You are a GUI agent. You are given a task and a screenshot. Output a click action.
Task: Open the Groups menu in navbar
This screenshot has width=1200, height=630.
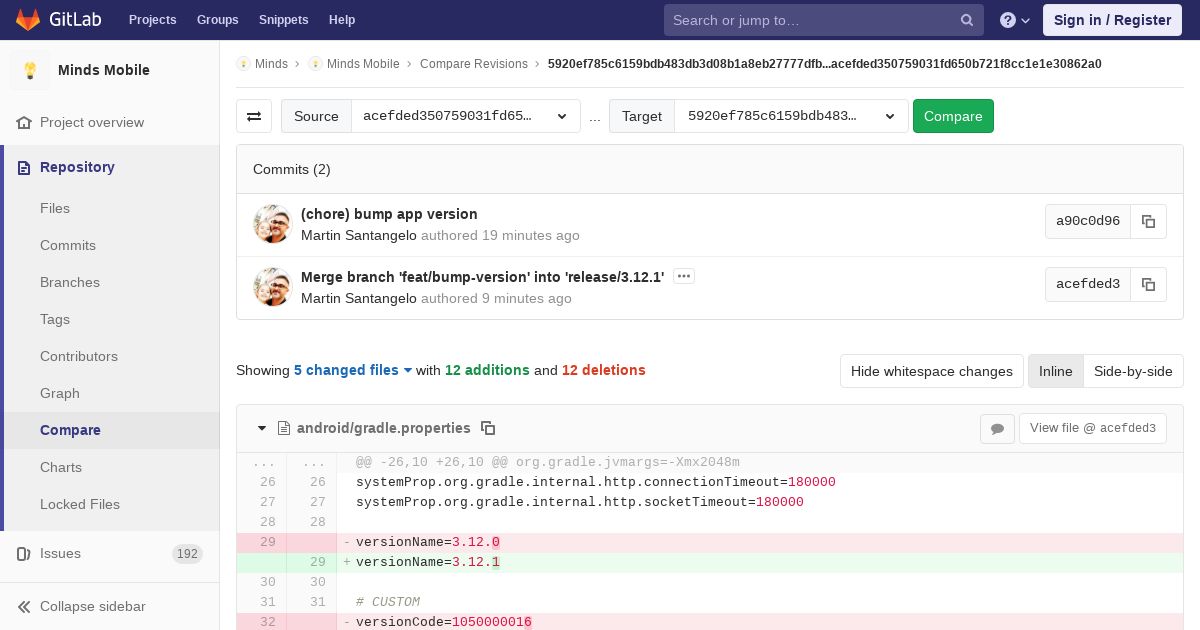pyautogui.click(x=217, y=20)
